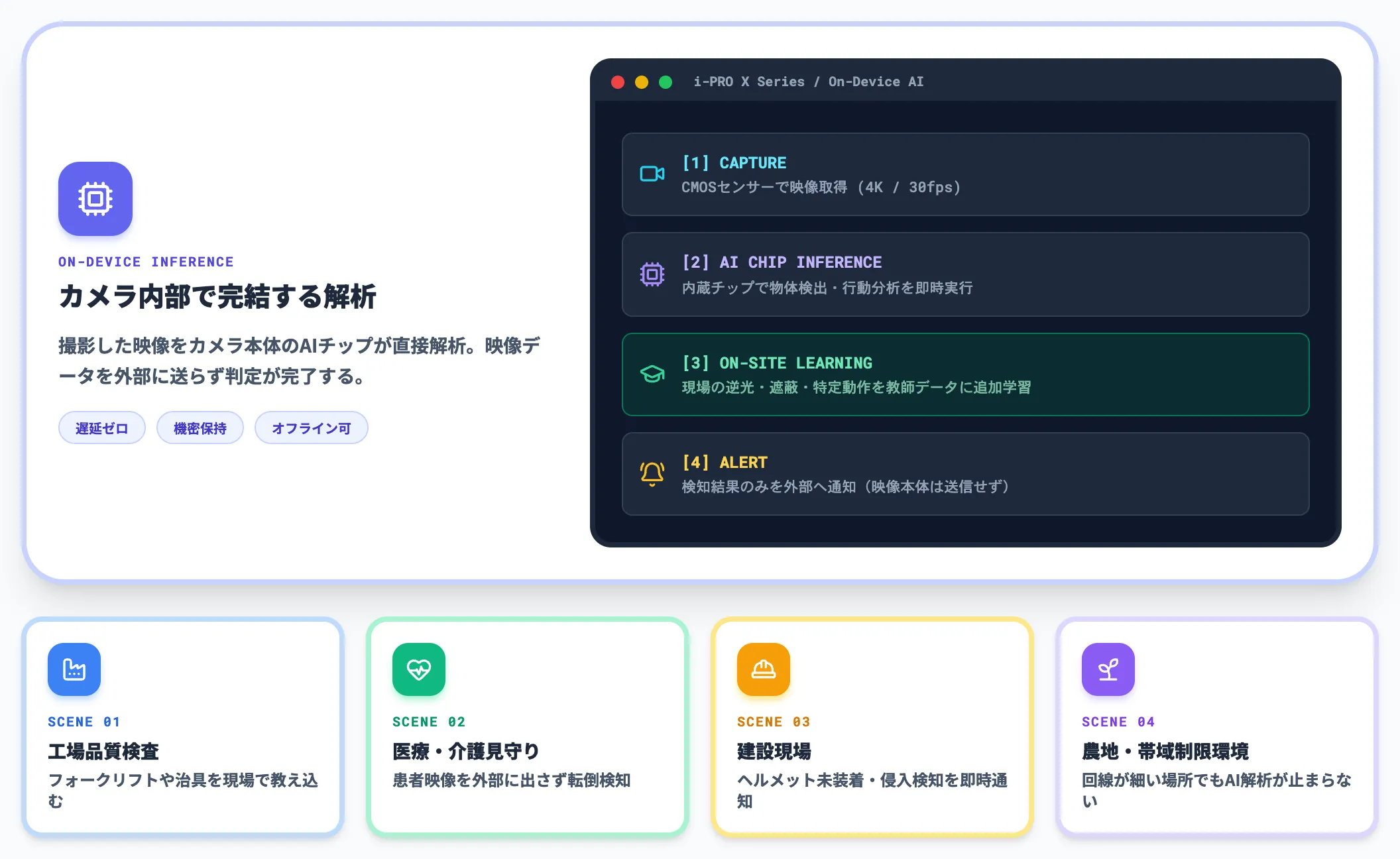
Task: Click the text ヘルメット未装着・侵入検知を即時通知
Action: 872,791
